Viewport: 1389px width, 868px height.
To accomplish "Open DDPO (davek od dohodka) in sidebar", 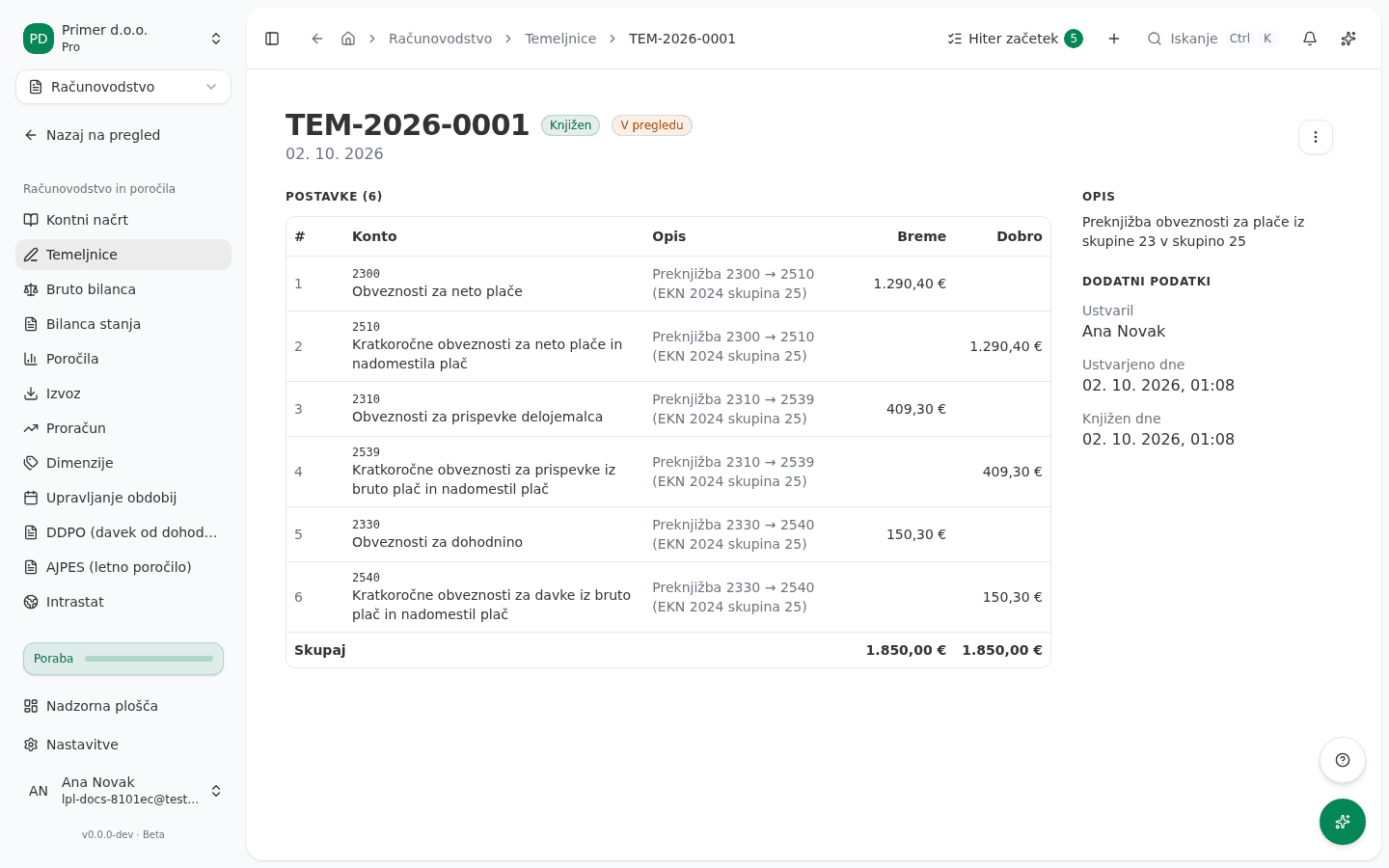I will (x=123, y=532).
